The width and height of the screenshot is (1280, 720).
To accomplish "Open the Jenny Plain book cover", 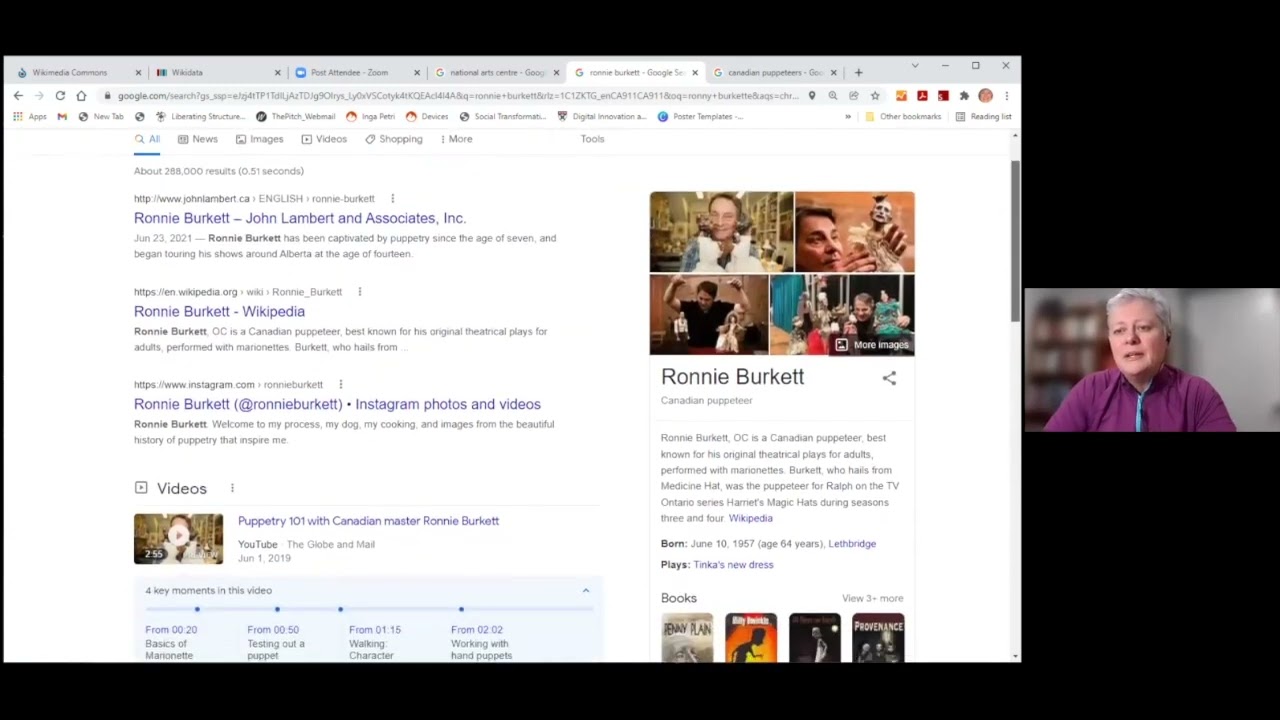I will click(687, 638).
